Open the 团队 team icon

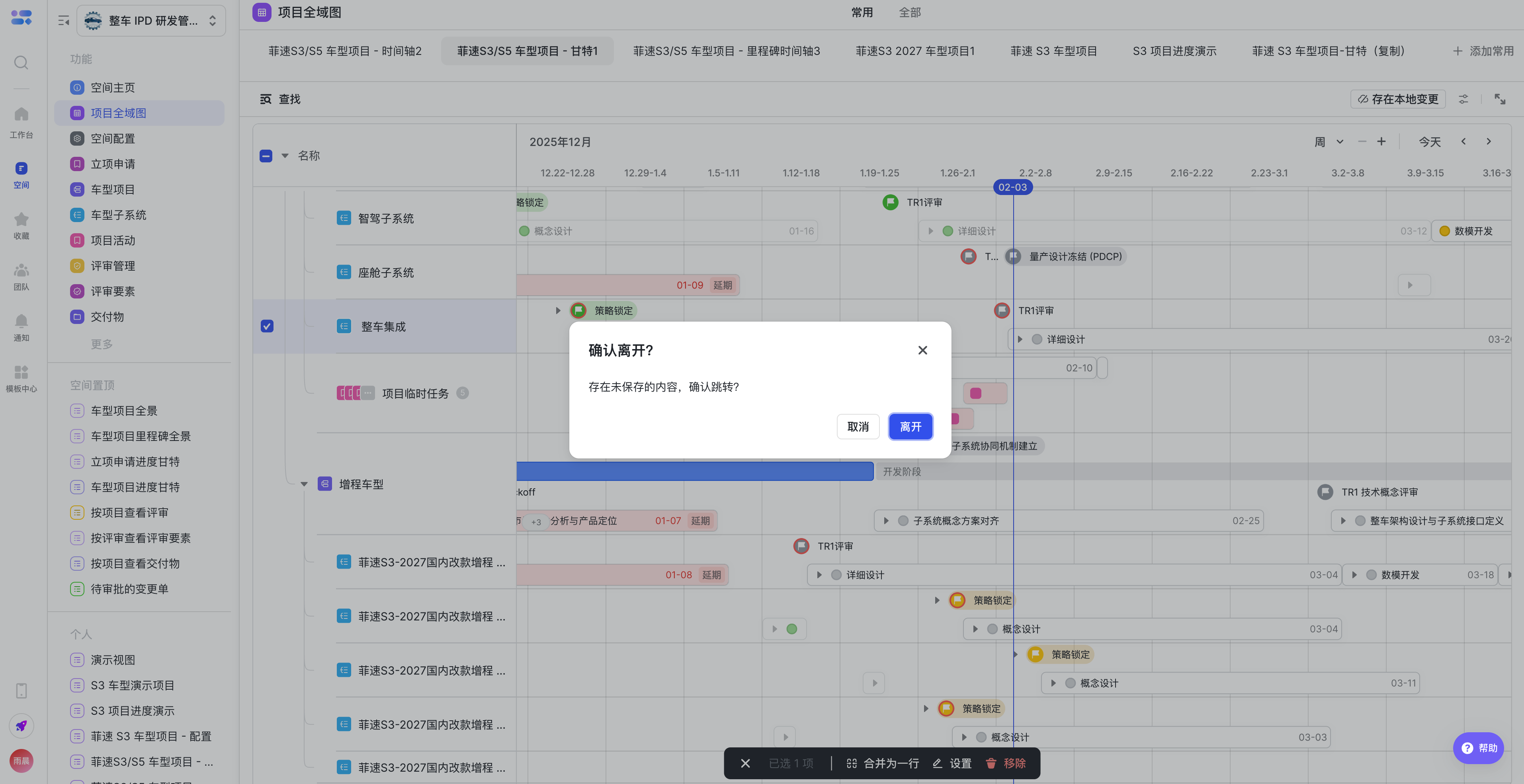pos(21,277)
